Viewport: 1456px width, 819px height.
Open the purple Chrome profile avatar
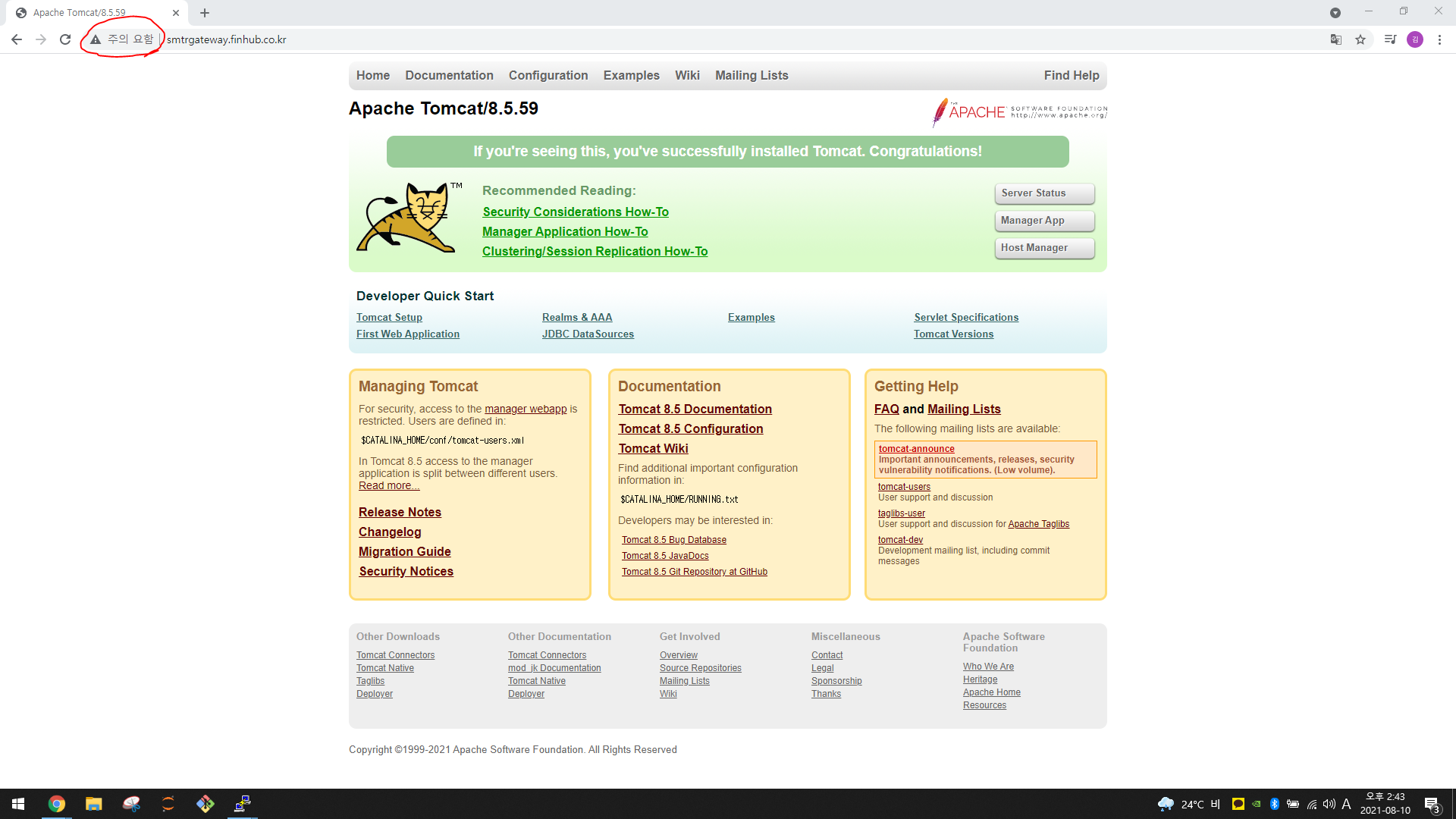pyautogui.click(x=1415, y=39)
